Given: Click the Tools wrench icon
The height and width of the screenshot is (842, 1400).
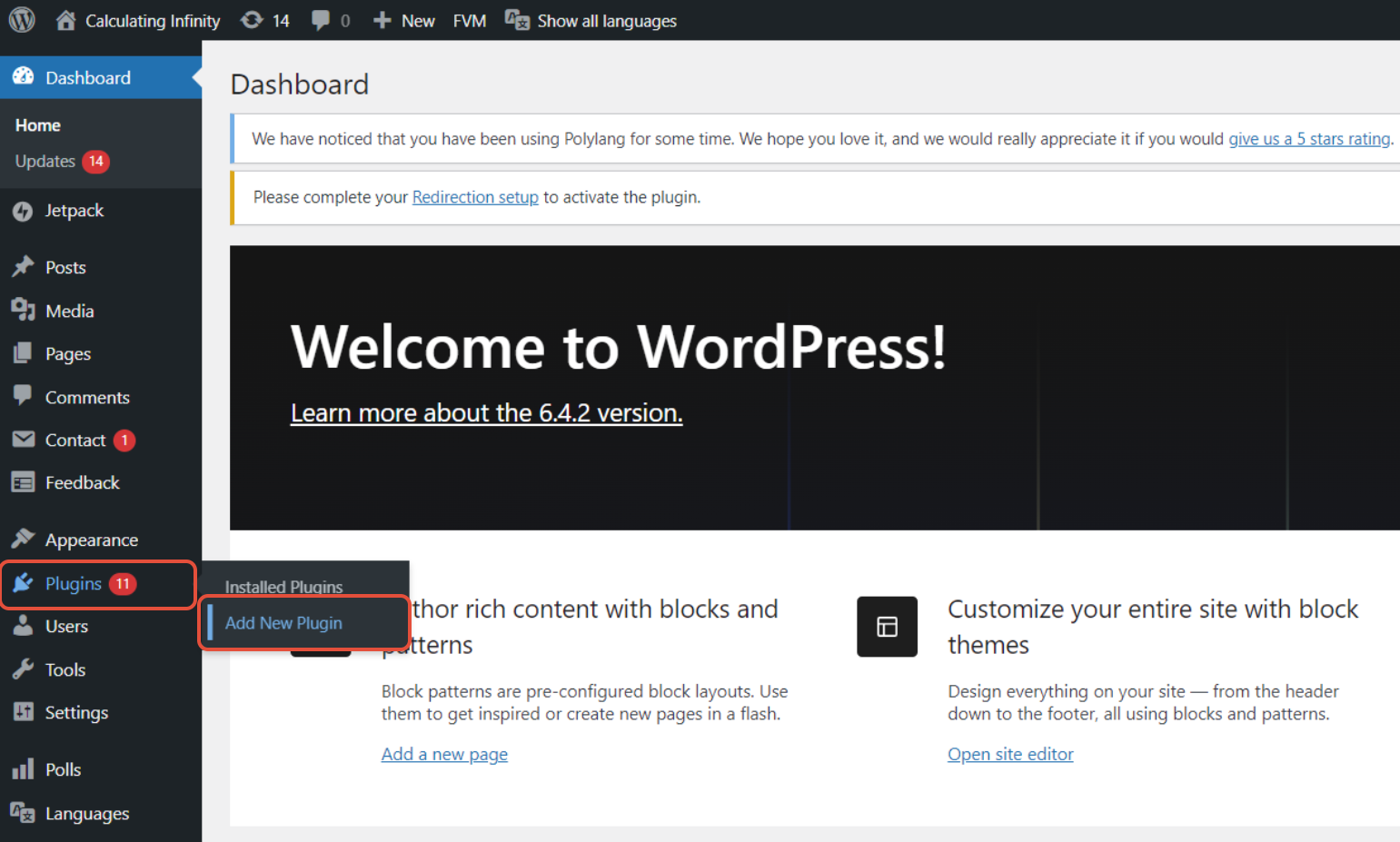Looking at the screenshot, I should tap(23, 669).
